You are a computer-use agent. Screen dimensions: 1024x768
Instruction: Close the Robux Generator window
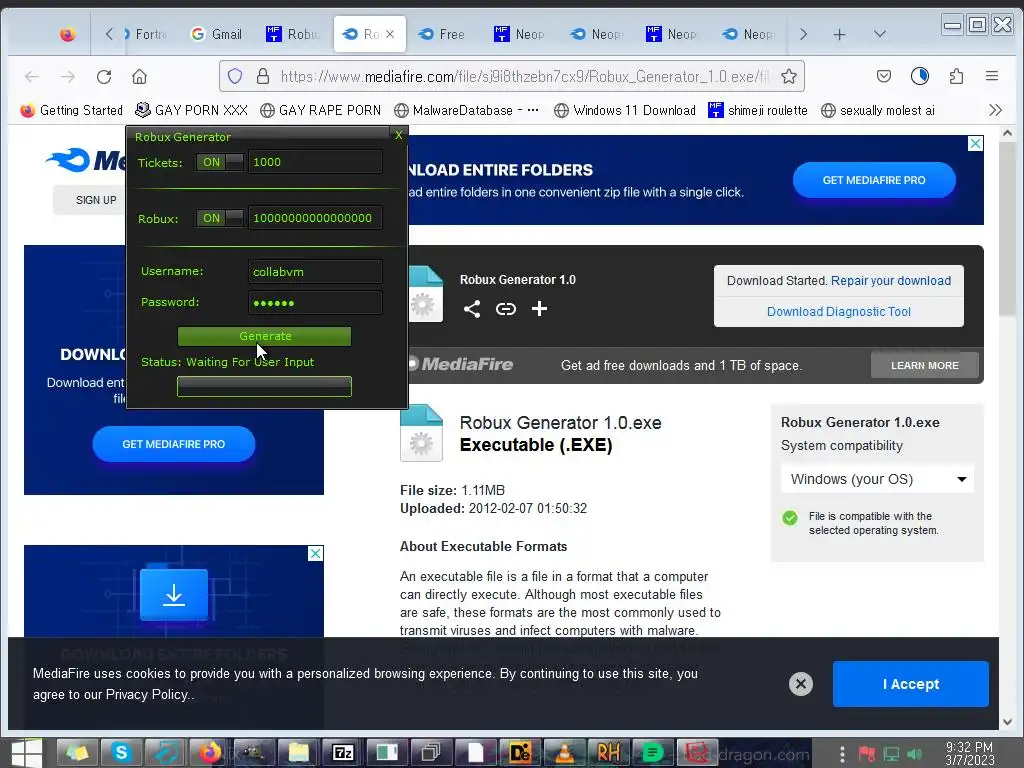pos(398,135)
